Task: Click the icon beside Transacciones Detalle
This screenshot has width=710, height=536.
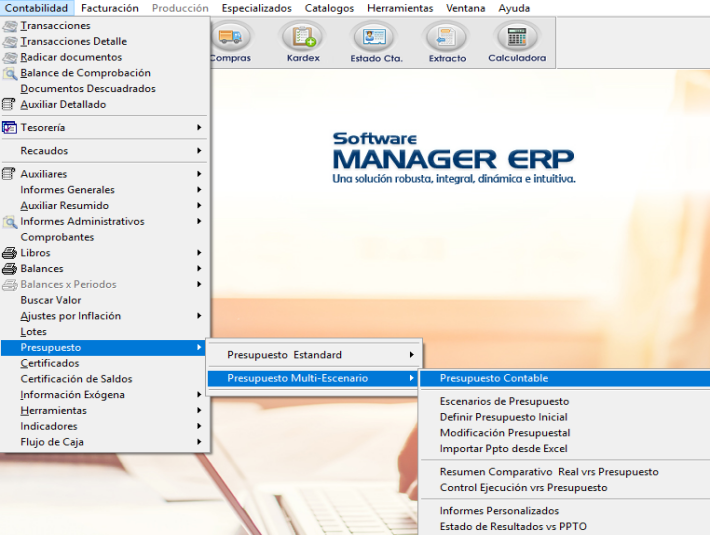Action: click(10, 42)
